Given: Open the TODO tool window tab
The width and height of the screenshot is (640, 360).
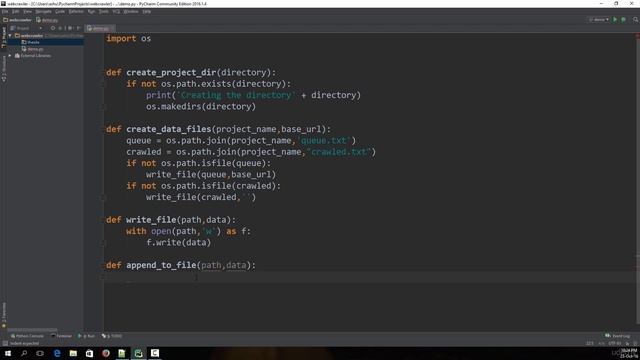Looking at the screenshot, I should [112, 336].
